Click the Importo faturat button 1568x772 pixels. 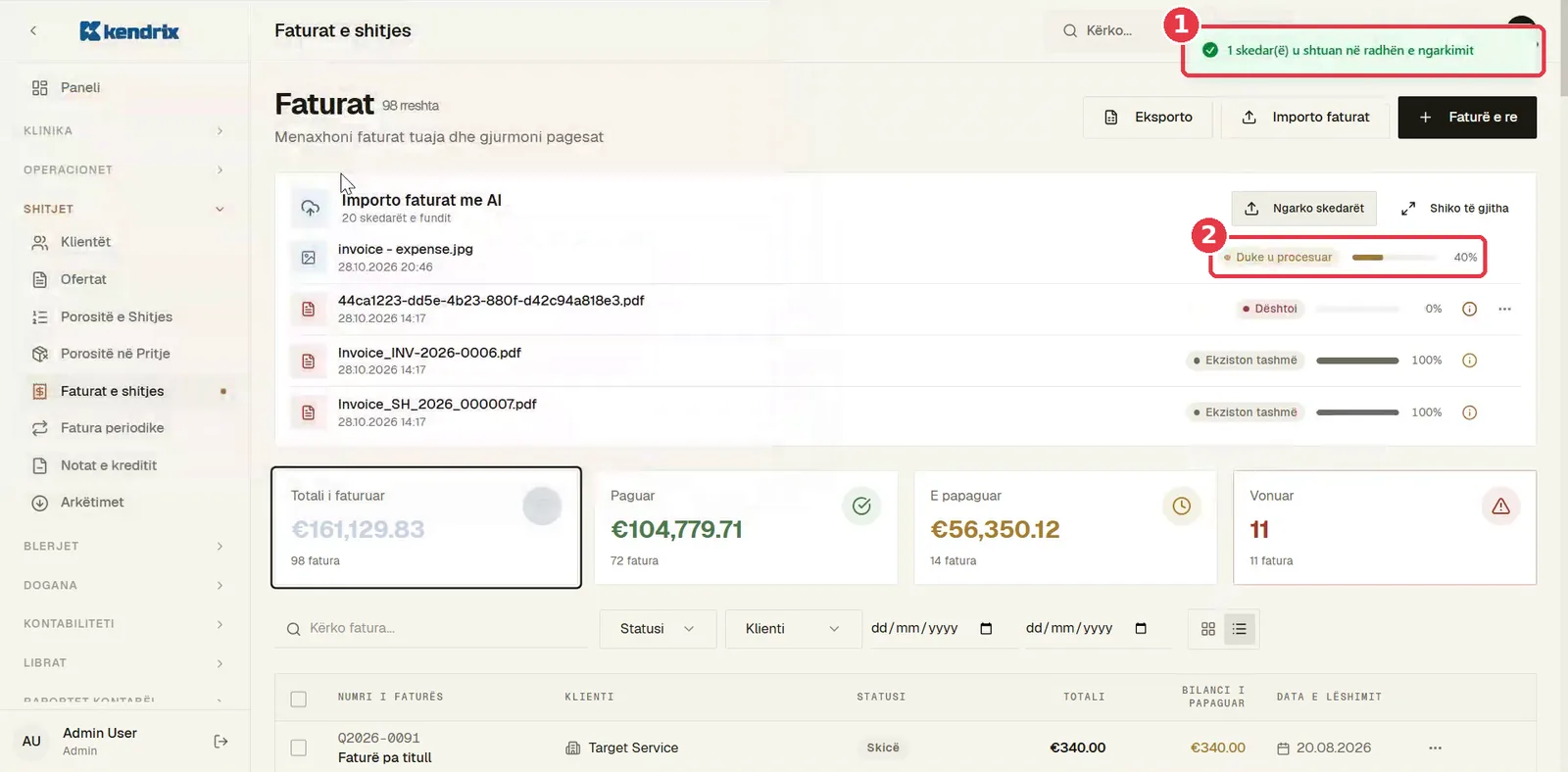coord(1305,118)
